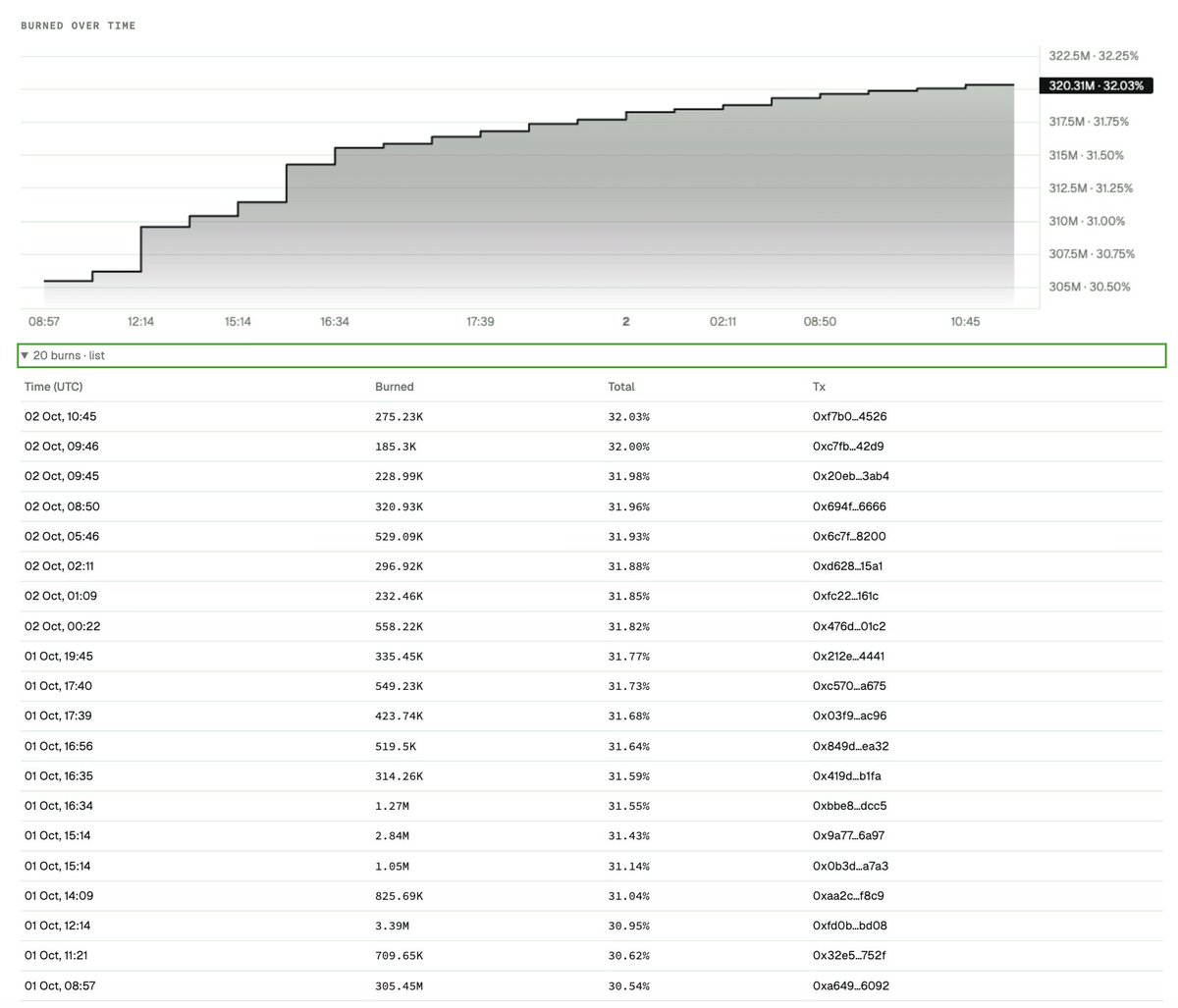Click the Burned column header
1178x1008 pixels.
tap(395, 387)
